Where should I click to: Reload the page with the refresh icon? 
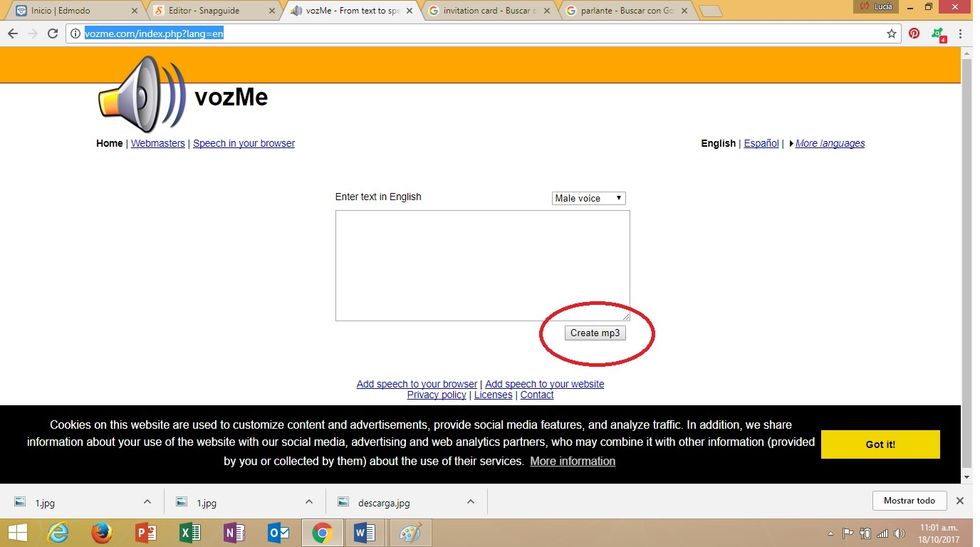[52, 33]
